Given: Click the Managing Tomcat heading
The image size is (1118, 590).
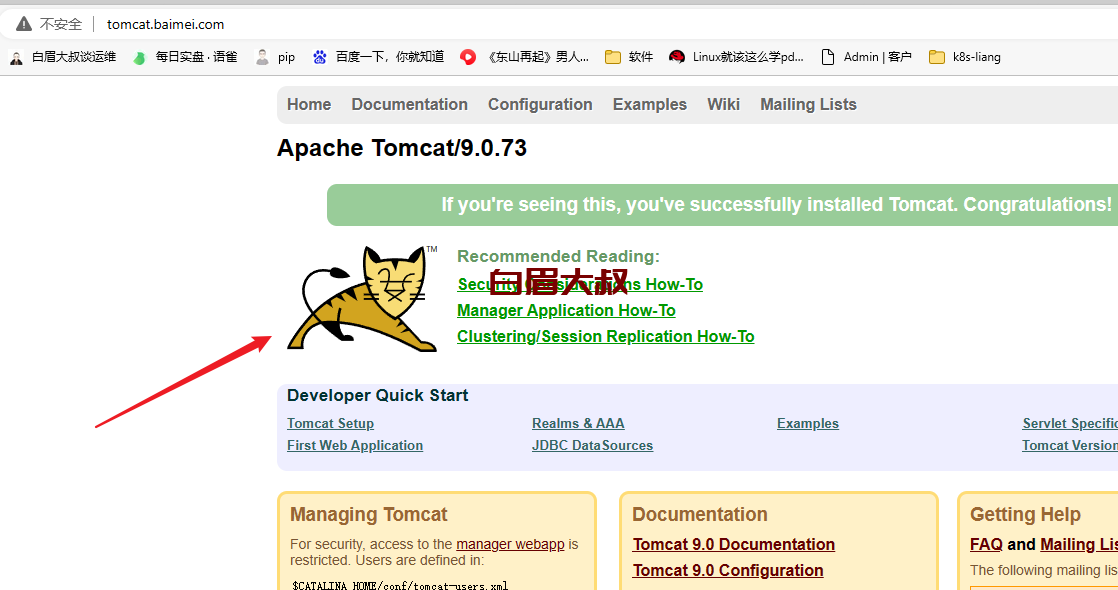Looking at the screenshot, I should 369,514.
